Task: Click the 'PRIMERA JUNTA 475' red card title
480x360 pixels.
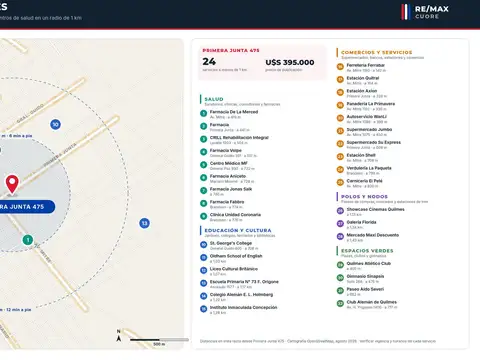Action: click(231, 50)
